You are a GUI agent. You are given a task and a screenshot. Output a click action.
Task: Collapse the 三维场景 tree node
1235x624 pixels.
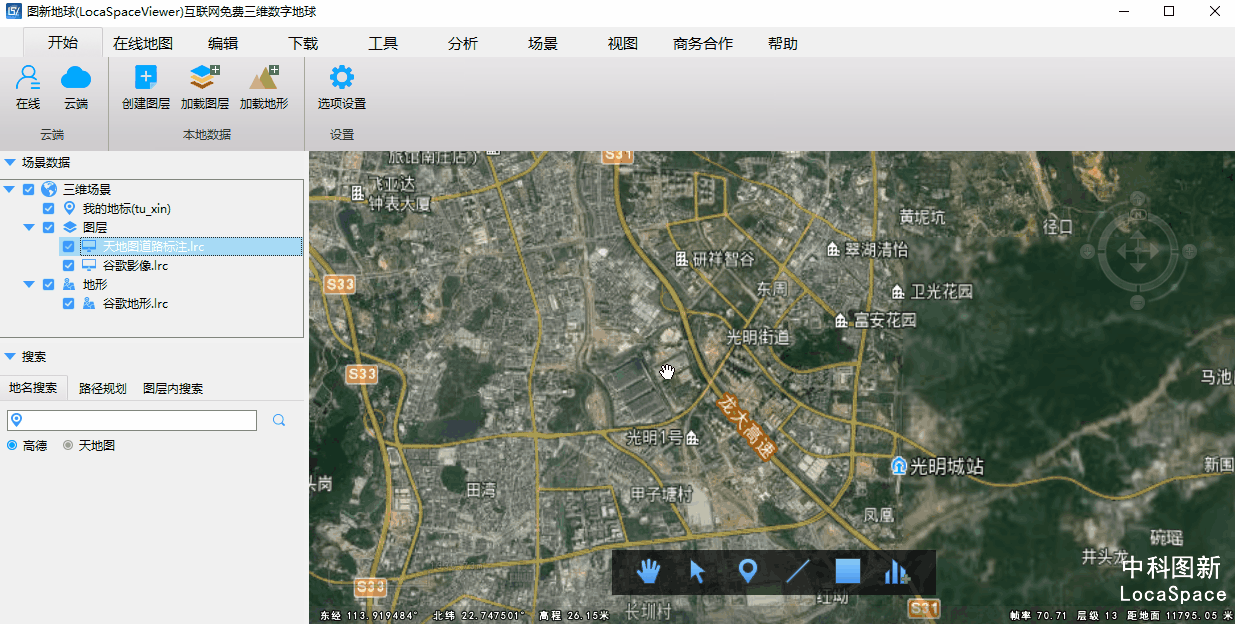click(x=9, y=189)
